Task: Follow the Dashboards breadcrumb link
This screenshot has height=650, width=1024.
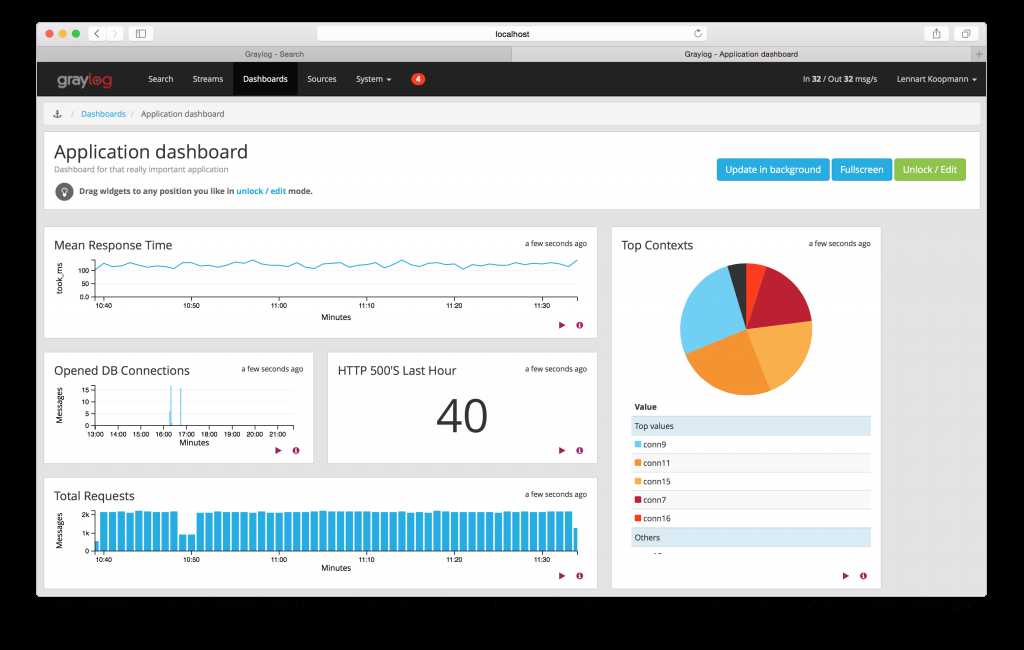Action: (103, 113)
